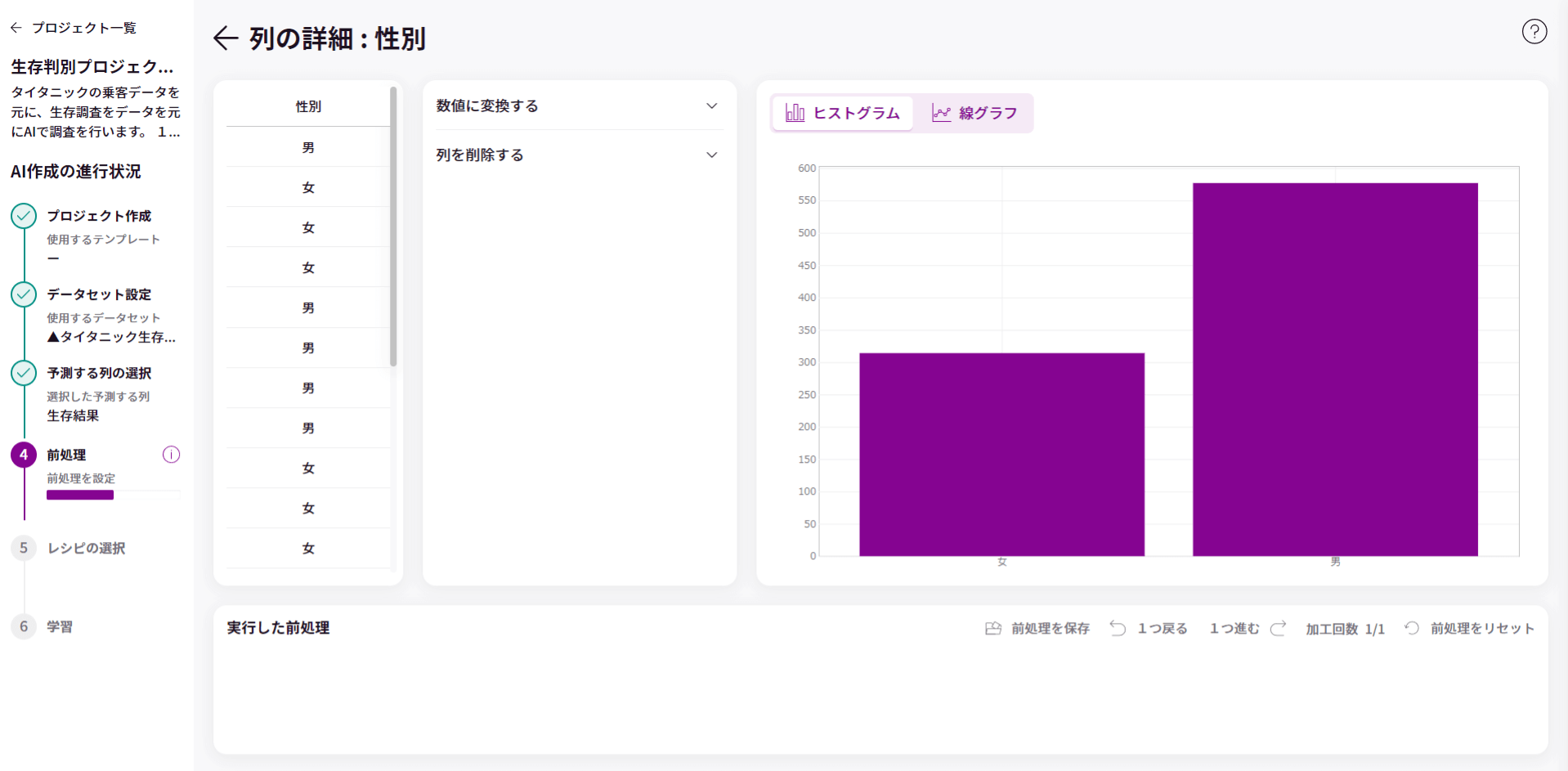Viewport: 1568px width, 771px height.
Task: Click the step 4 前処理 circle badge
Action: 24,455
